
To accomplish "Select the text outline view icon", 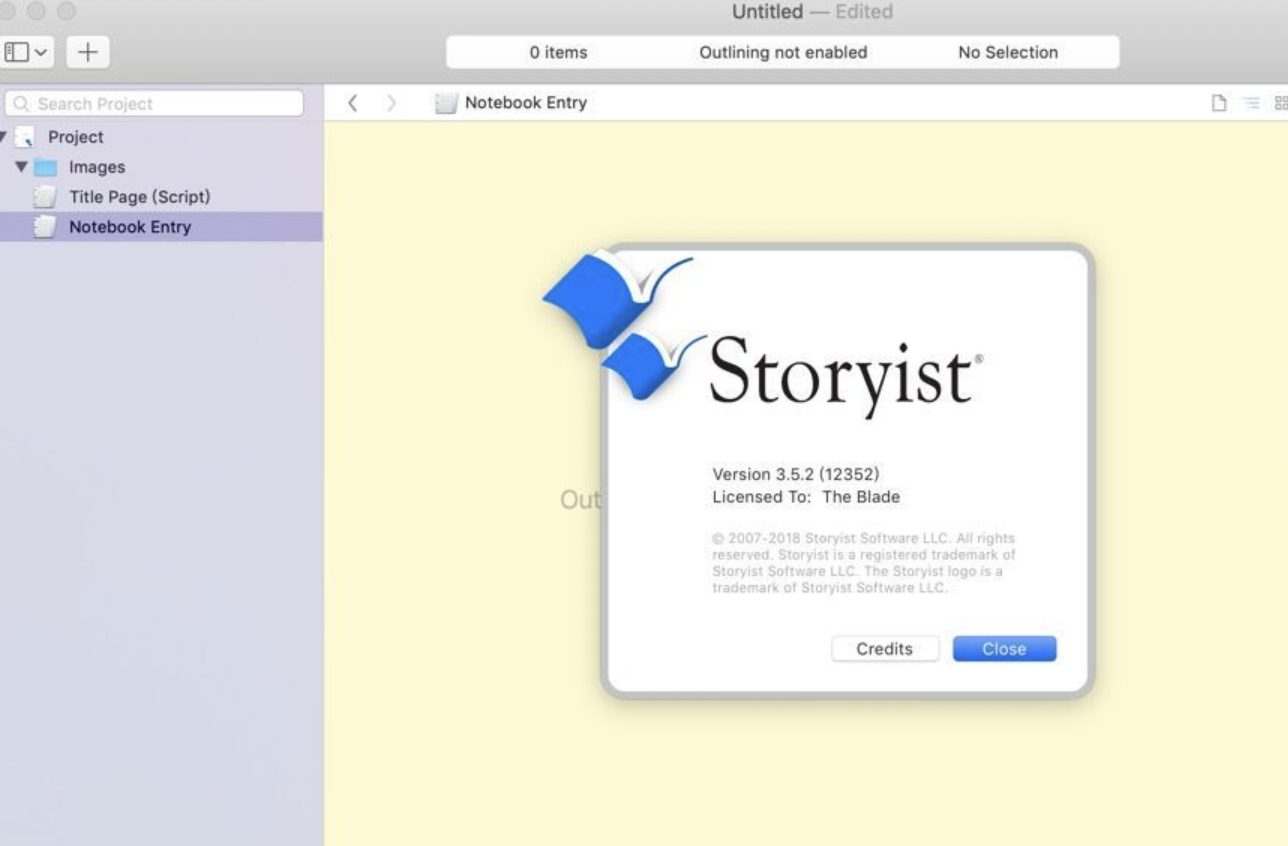I will (x=1248, y=102).
